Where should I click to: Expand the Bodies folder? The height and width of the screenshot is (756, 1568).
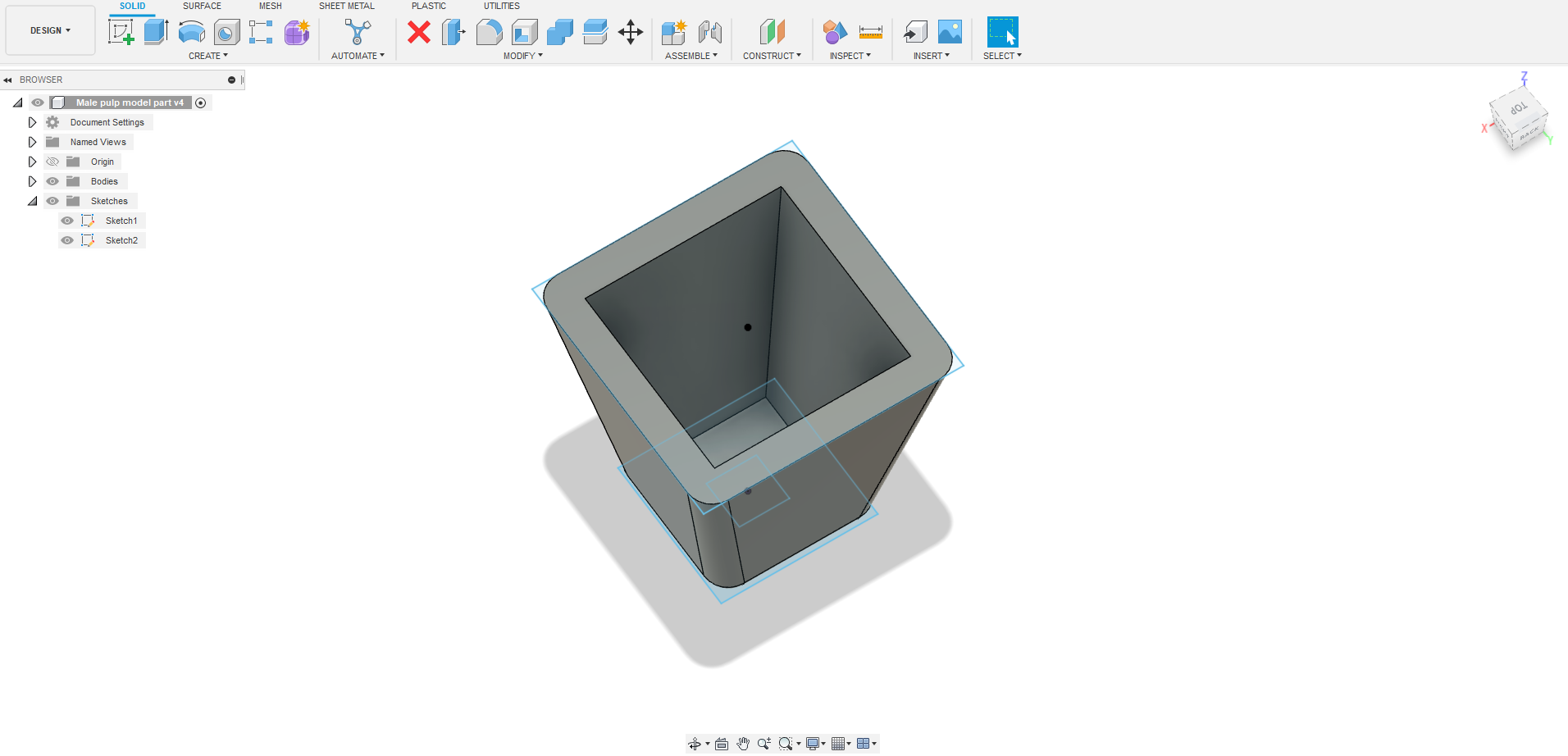[x=32, y=181]
